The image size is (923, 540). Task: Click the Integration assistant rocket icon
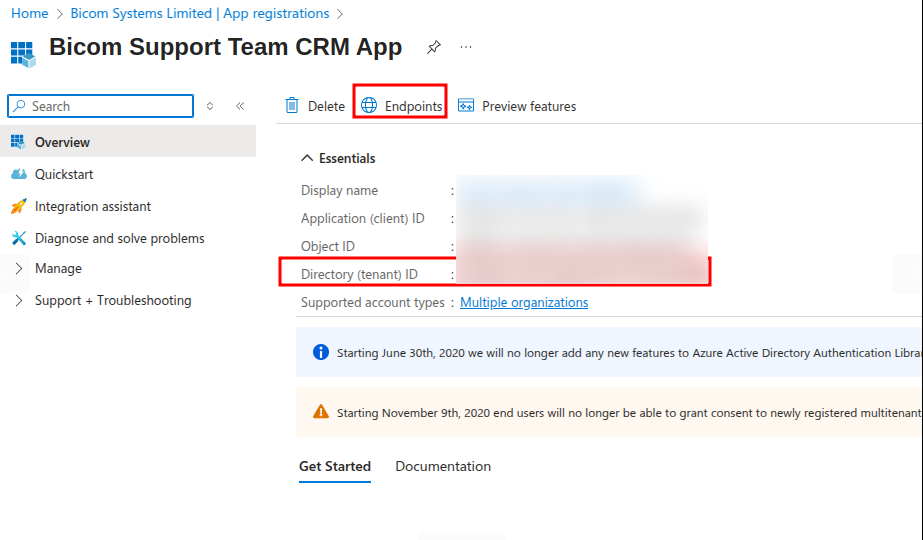click(19, 206)
